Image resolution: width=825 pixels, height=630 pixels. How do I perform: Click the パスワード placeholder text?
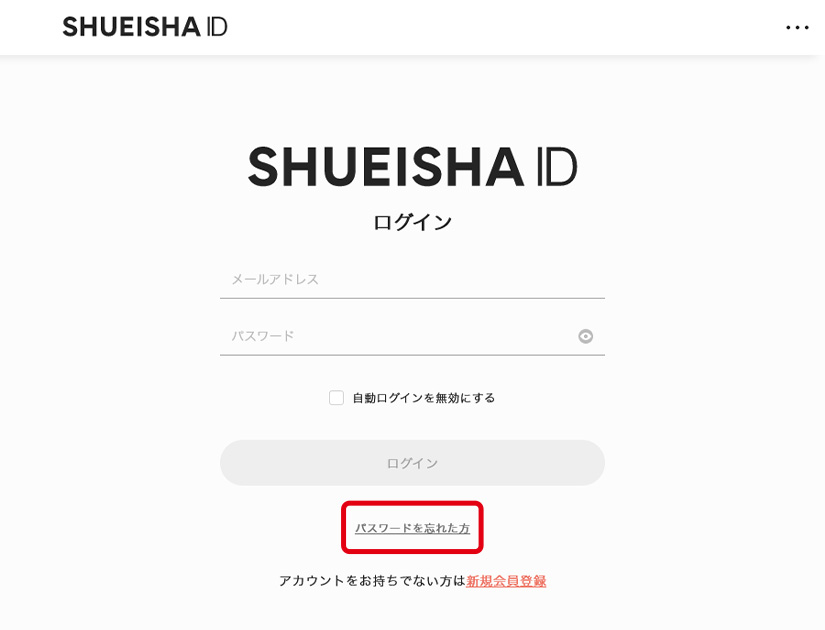[x=263, y=336]
